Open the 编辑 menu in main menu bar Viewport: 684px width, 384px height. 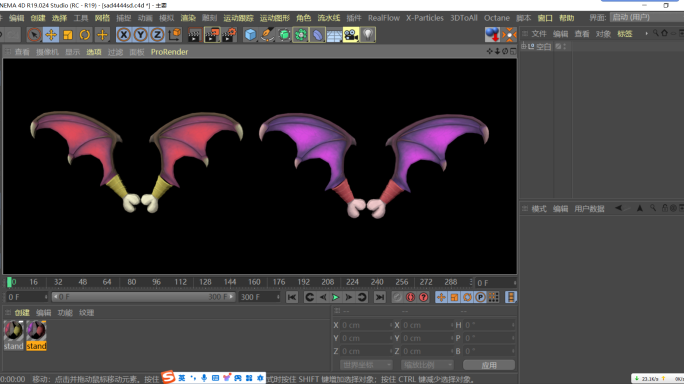(x=17, y=18)
